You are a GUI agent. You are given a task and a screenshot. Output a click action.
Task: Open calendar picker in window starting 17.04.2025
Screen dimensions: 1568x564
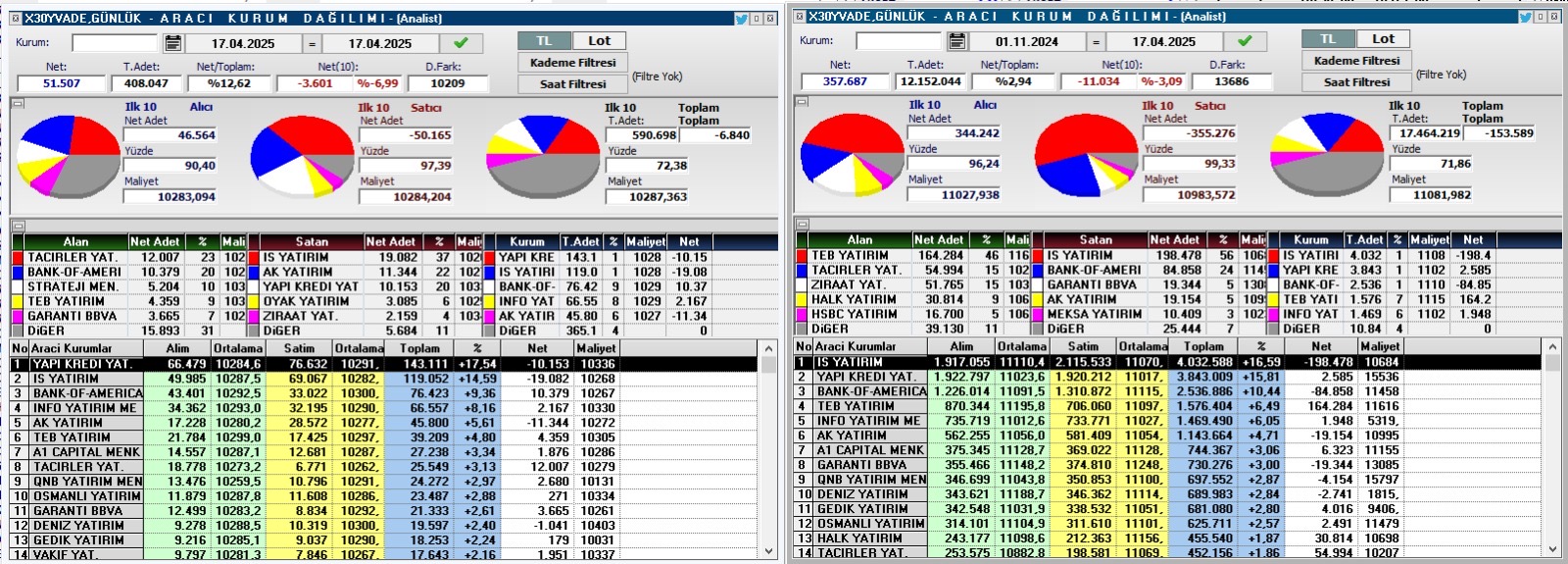coord(173,43)
